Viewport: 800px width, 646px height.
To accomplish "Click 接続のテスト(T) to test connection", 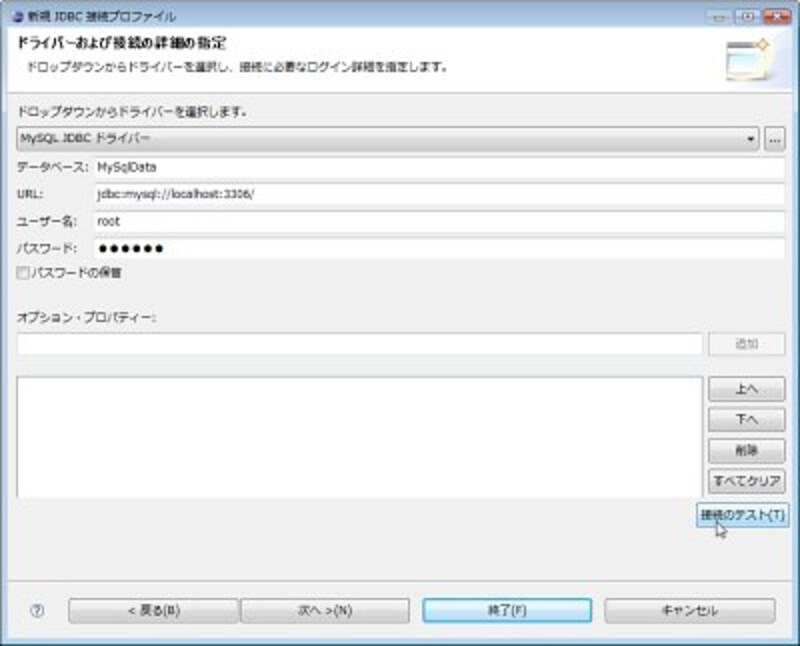I will point(742,515).
